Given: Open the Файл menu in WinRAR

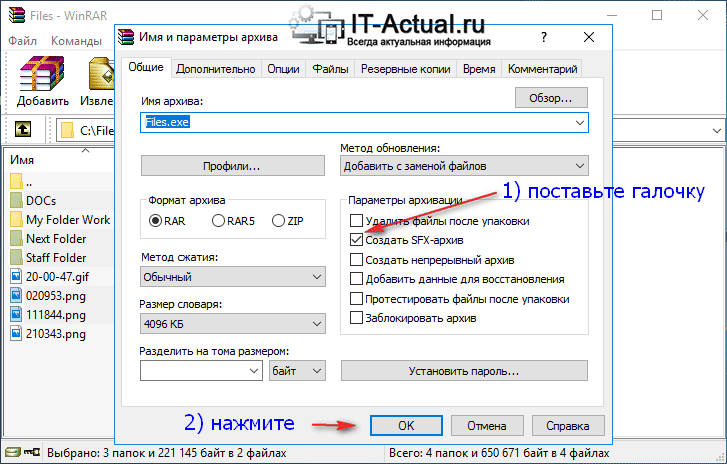Looking at the screenshot, I should [22, 41].
